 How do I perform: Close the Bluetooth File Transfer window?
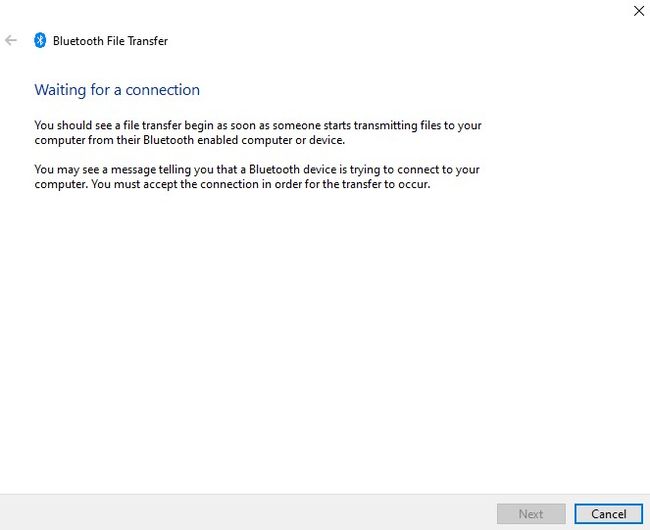(x=639, y=11)
